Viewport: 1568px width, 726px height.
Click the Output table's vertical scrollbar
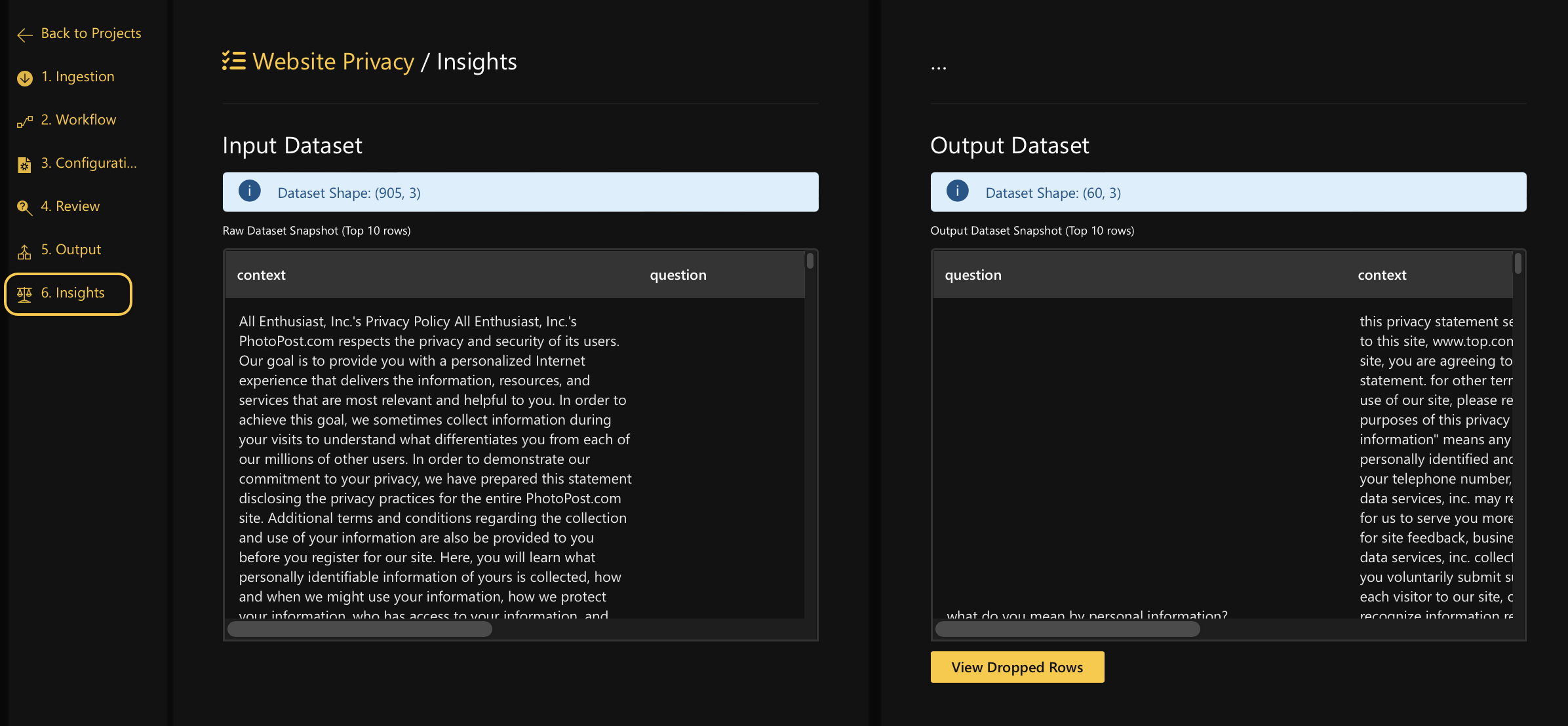tap(1519, 265)
